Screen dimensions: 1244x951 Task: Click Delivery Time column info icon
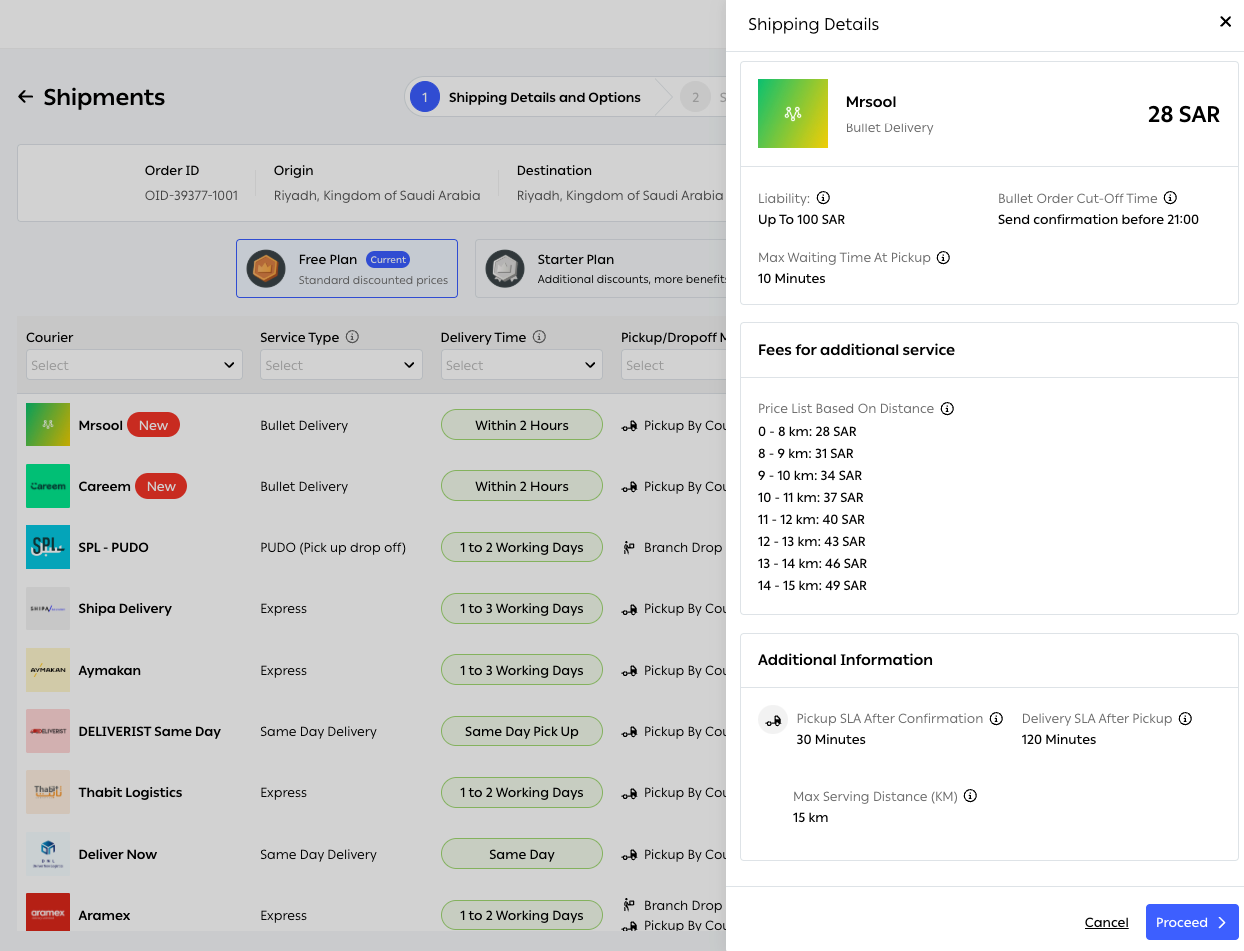click(539, 337)
